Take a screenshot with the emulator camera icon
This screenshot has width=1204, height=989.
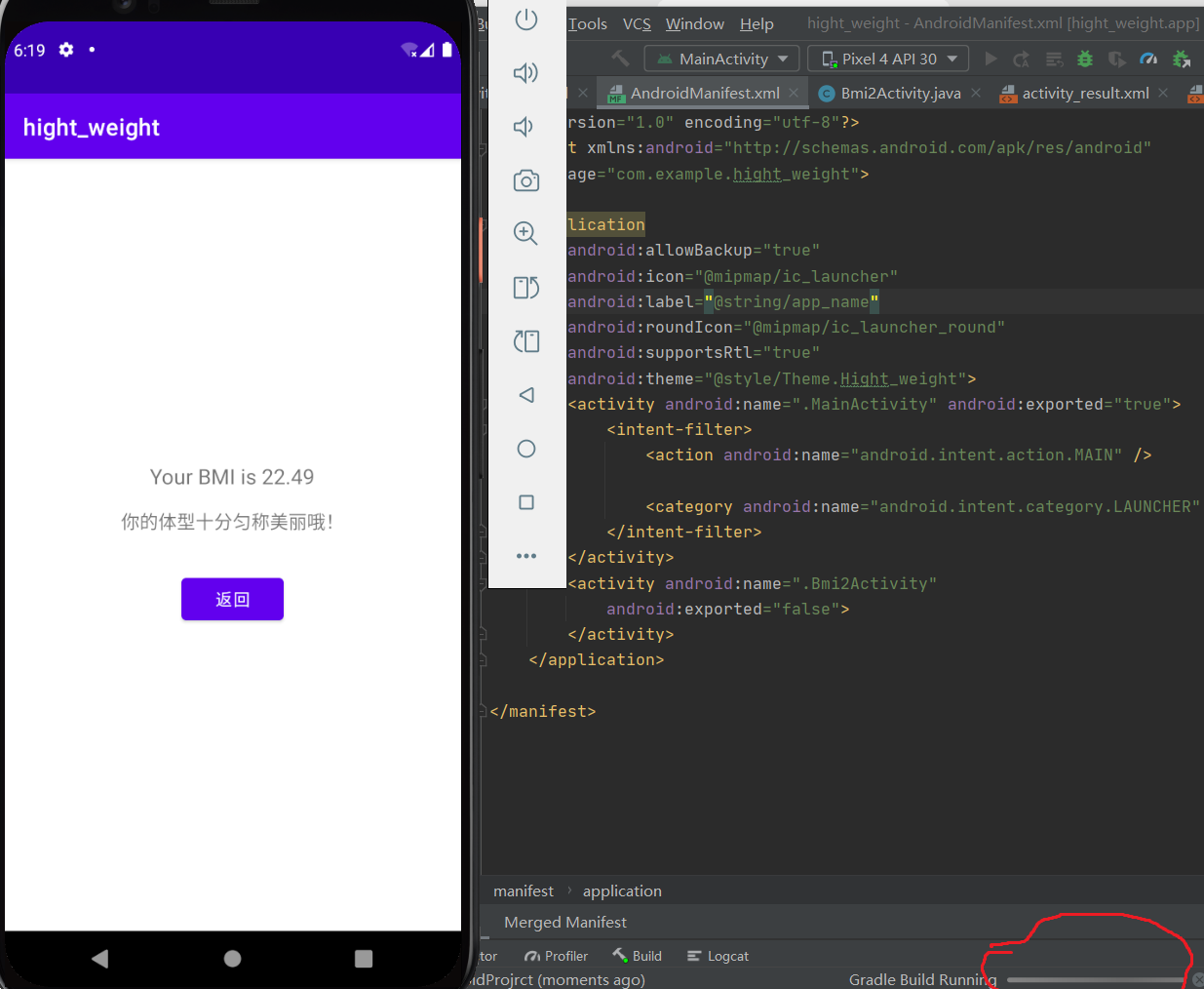[x=526, y=180]
